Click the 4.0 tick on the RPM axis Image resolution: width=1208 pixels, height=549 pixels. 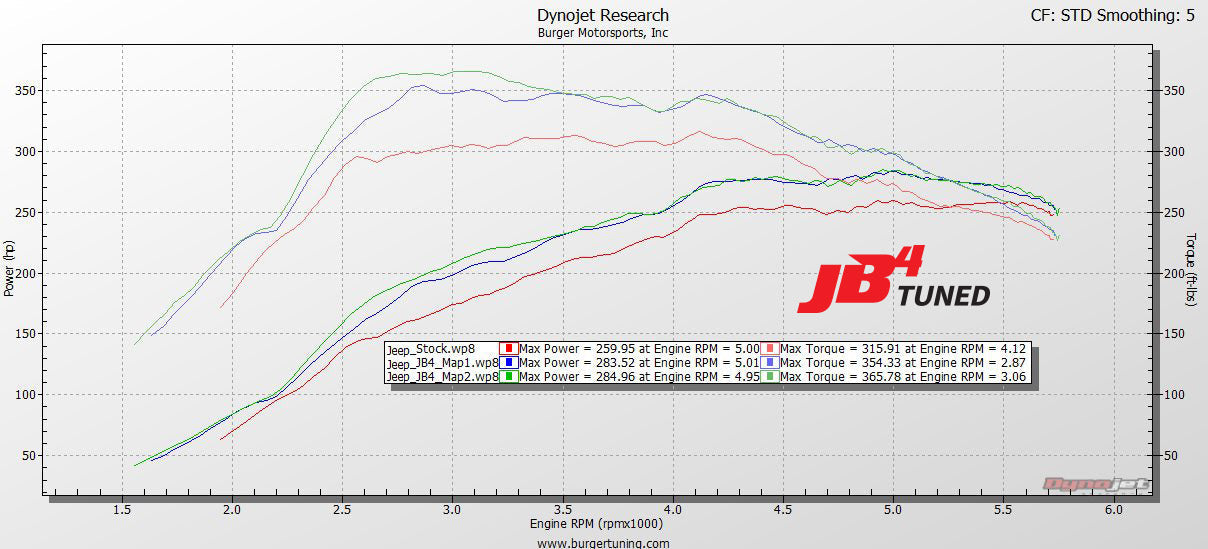point(673,509)
